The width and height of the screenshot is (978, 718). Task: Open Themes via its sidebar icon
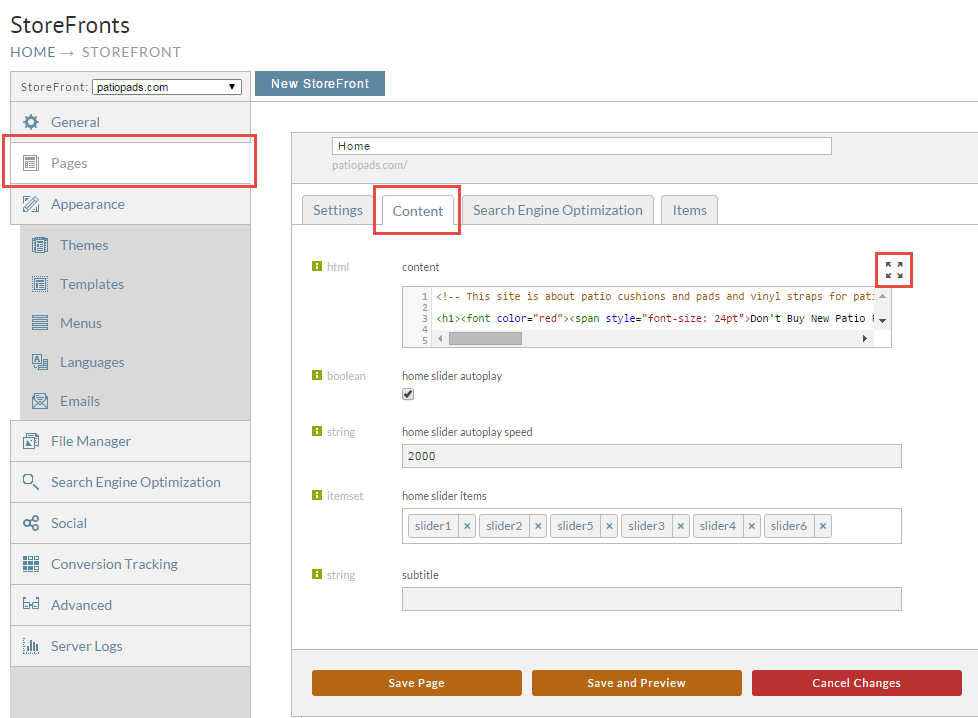point(40,245)
